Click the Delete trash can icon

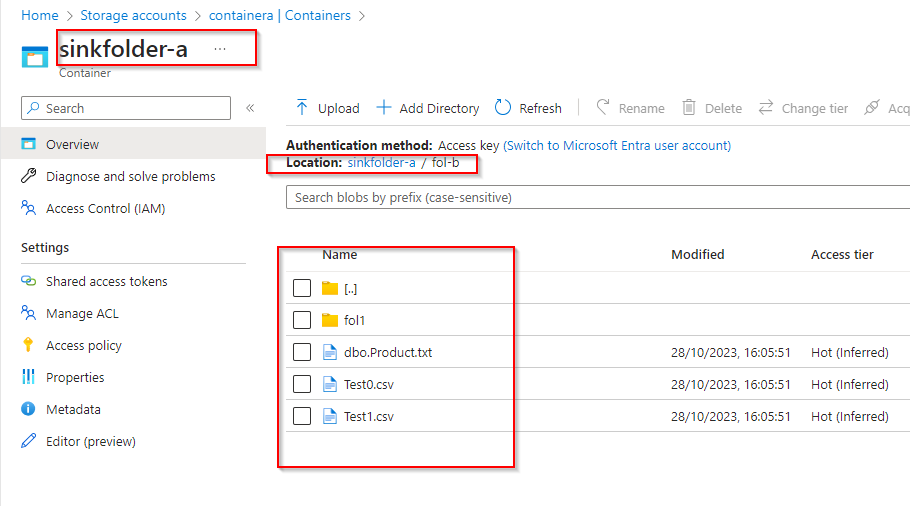point(689,107)
